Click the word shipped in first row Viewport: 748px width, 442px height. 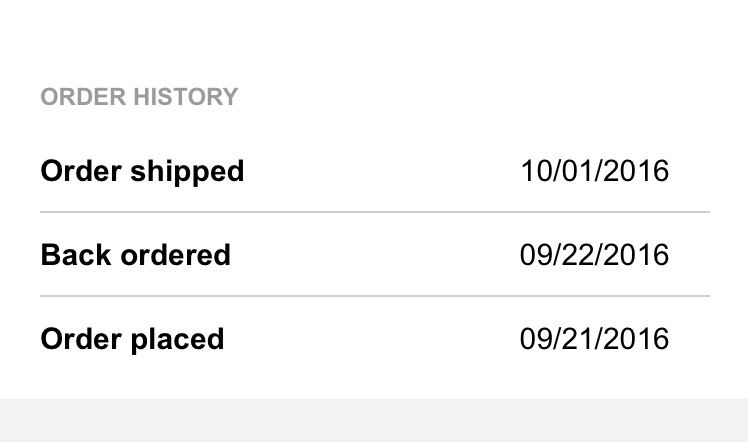coord(187,172)
